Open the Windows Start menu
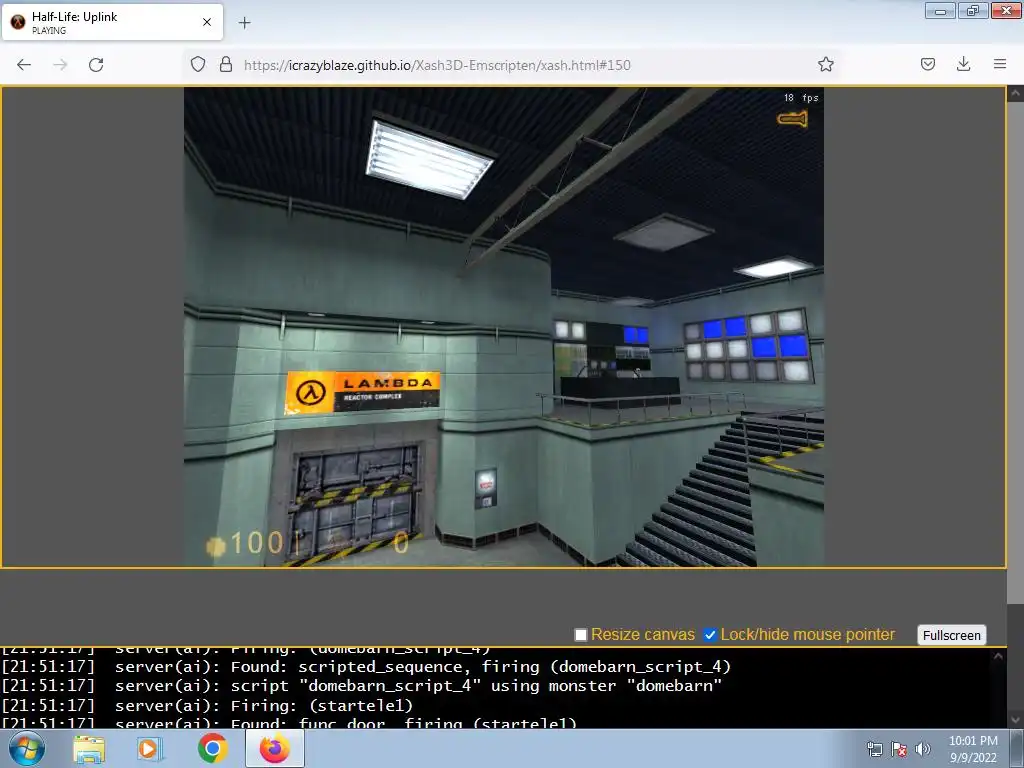The image size is (1024, 768). (26, 748)
